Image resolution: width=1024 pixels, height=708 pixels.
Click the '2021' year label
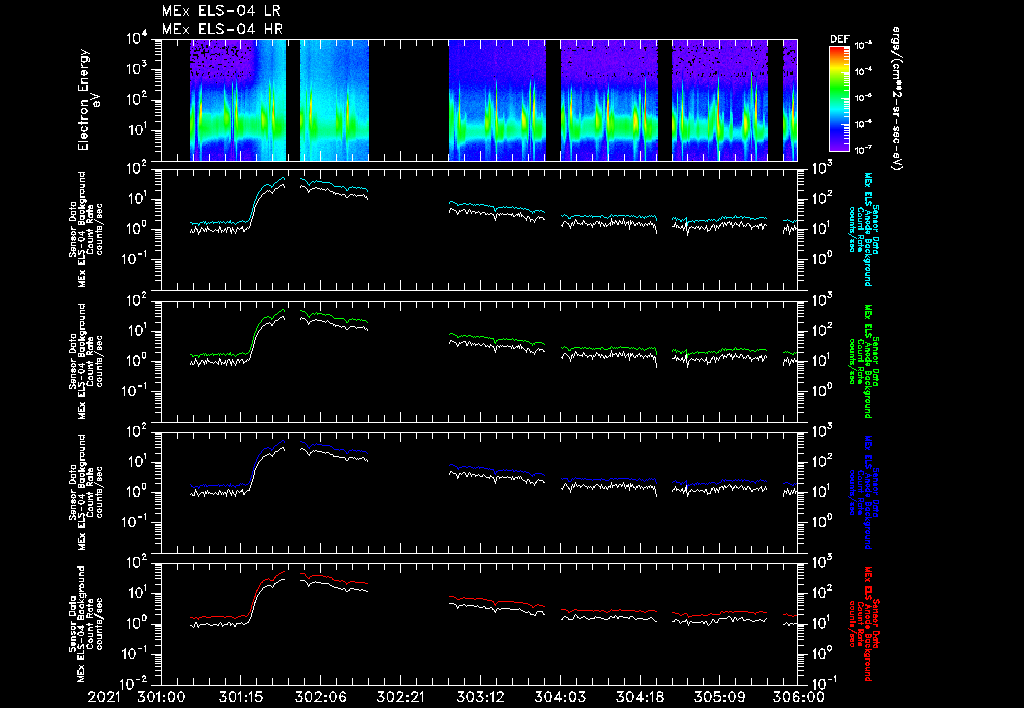pyautogui.click(x=104, y=698)
